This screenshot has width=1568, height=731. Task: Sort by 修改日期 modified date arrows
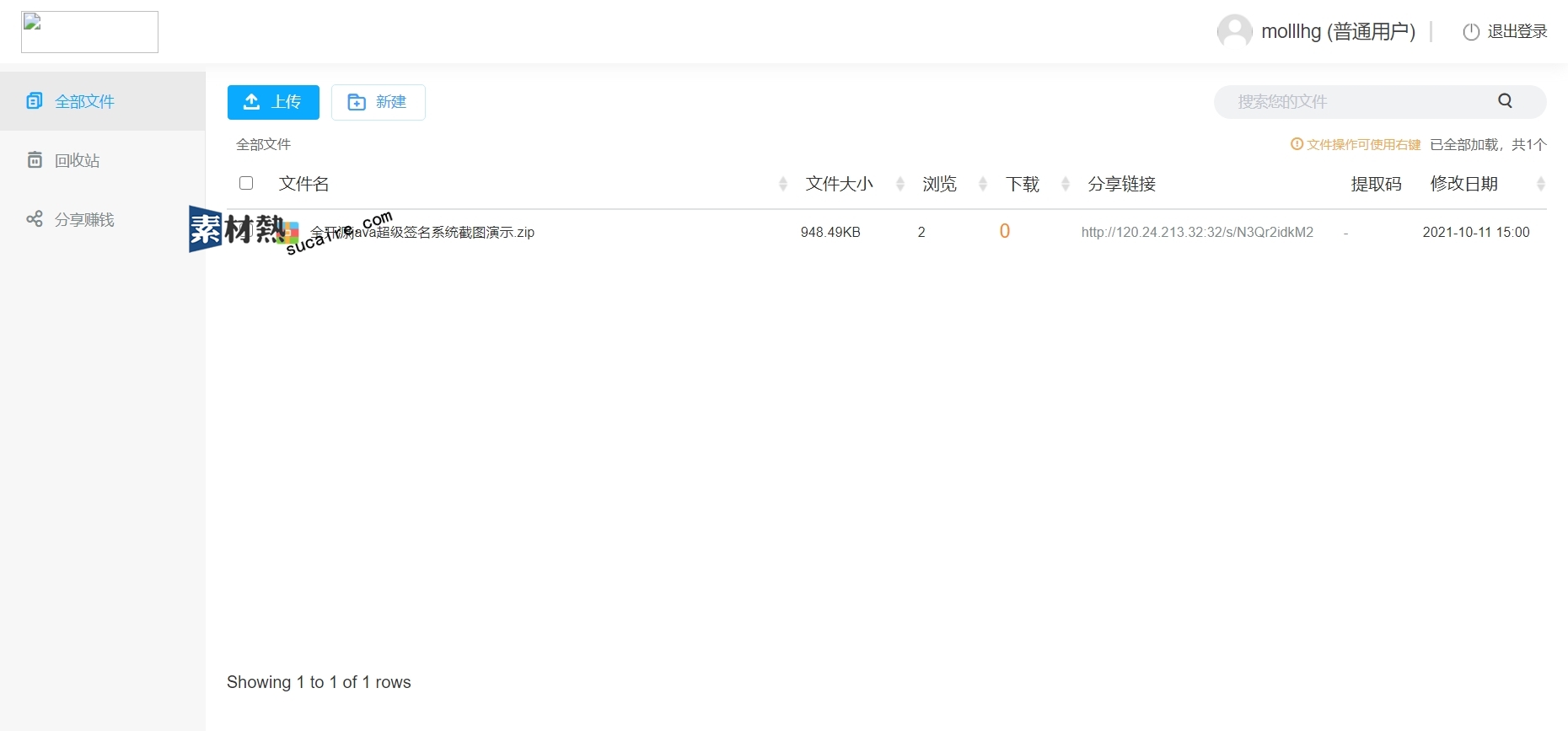click(x=1540, y=184)
